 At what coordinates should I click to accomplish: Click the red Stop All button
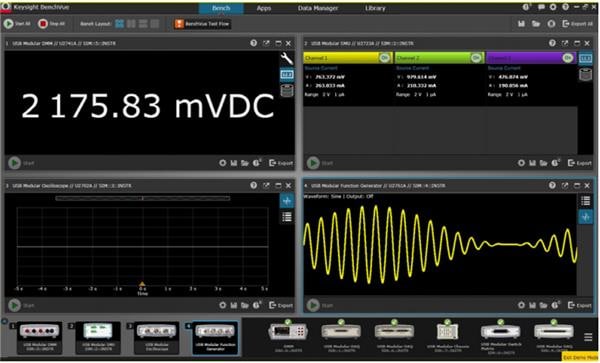click(x=51, y=24)
